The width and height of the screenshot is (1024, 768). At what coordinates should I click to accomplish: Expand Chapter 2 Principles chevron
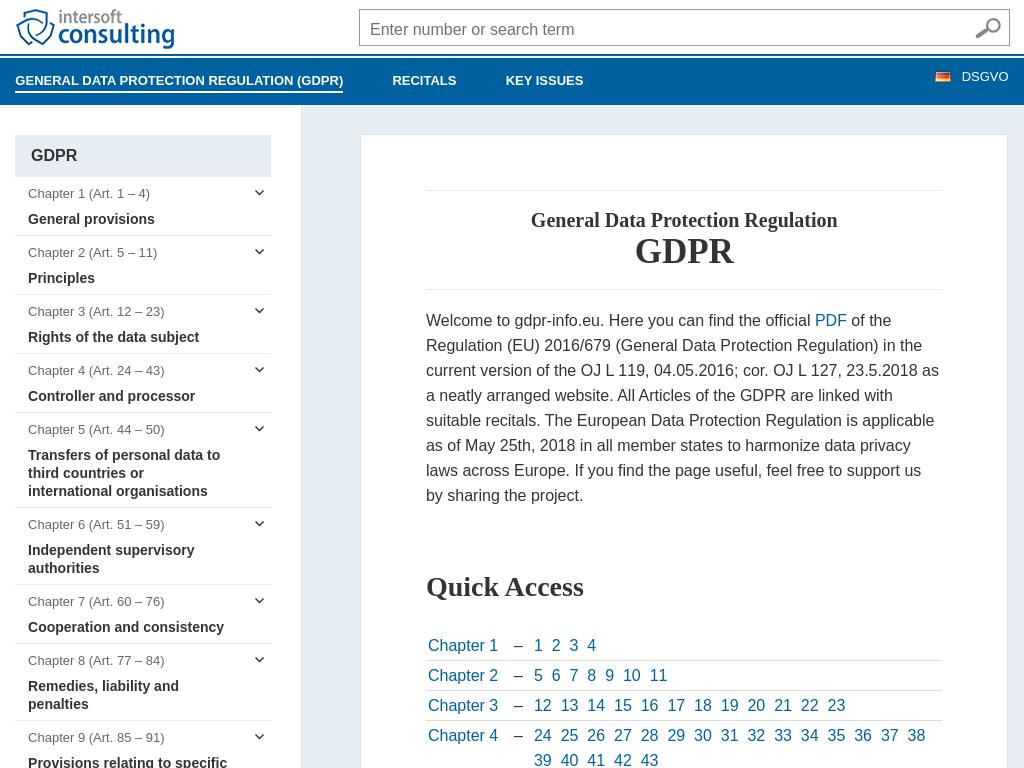click(259, 252)
